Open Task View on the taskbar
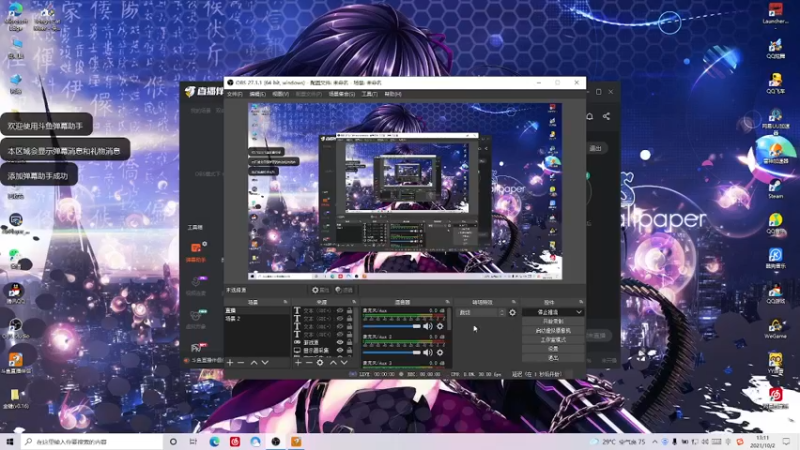The image size is (800, 450). 193,441
